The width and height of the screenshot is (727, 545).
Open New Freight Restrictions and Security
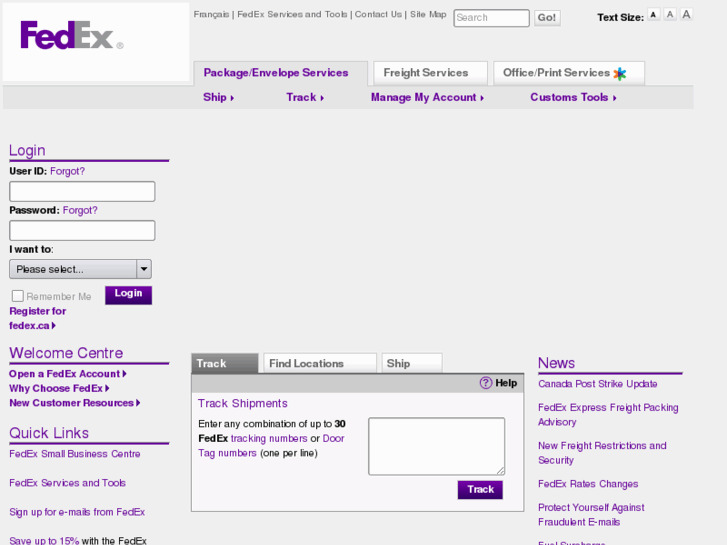[602, 453]
